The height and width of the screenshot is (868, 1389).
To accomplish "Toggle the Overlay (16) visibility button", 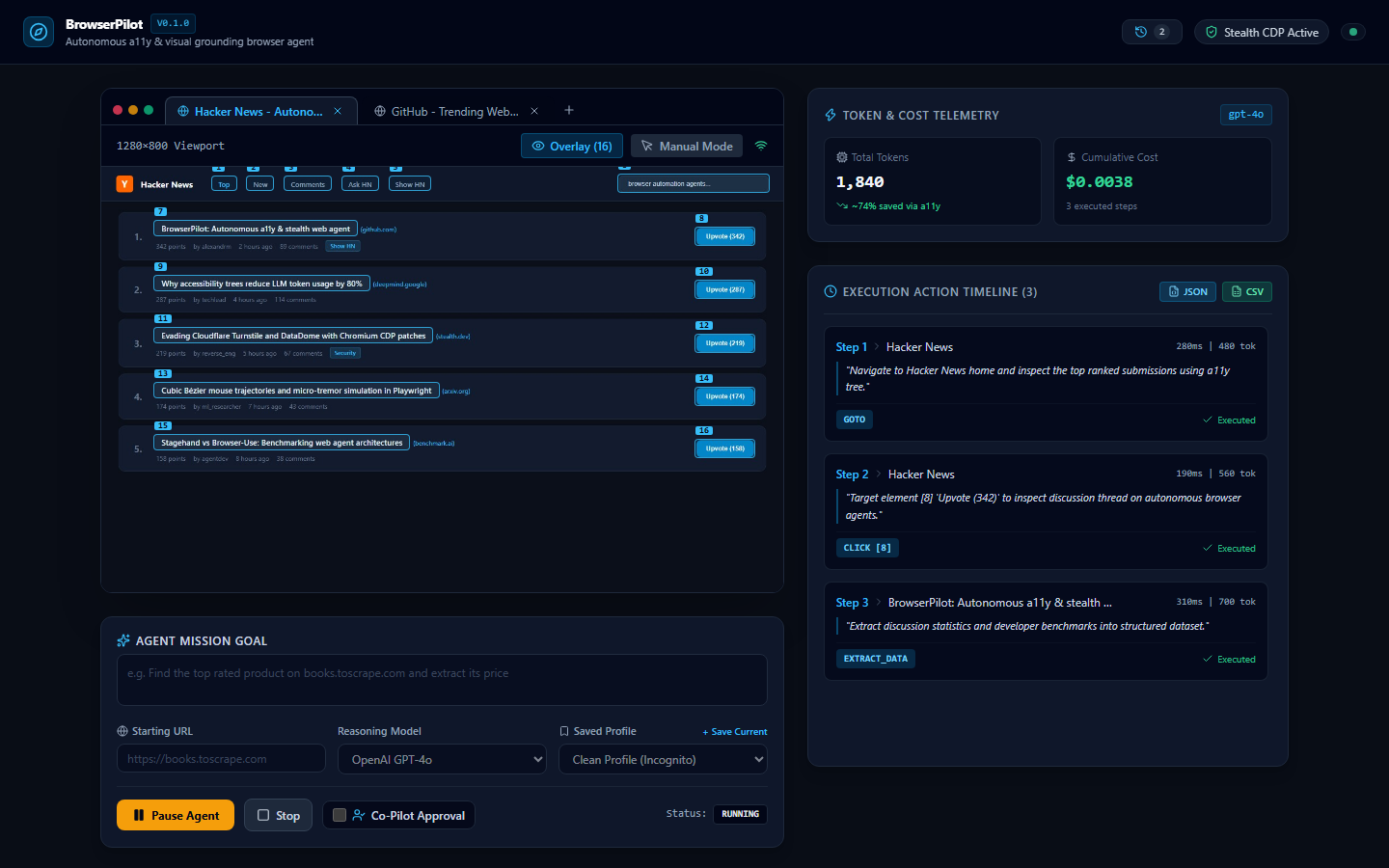I will 572,146.
